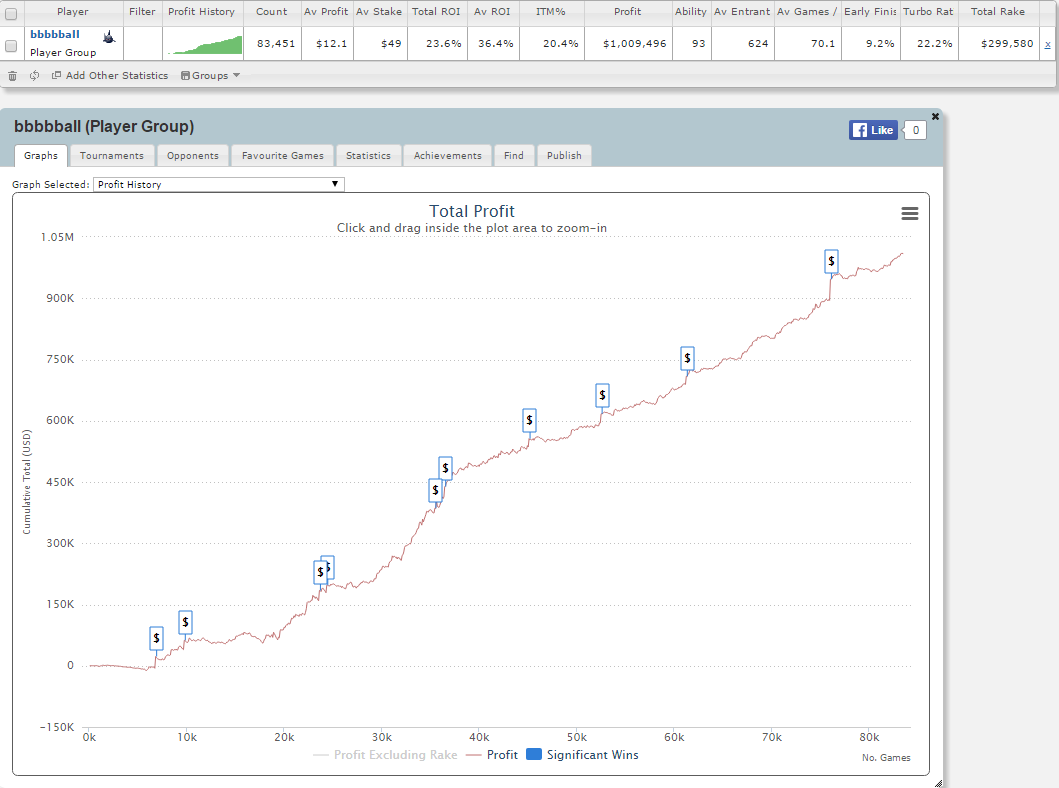Toggle the Profit legend series
Screen dimensions: 1059x788
coord(492,755)
